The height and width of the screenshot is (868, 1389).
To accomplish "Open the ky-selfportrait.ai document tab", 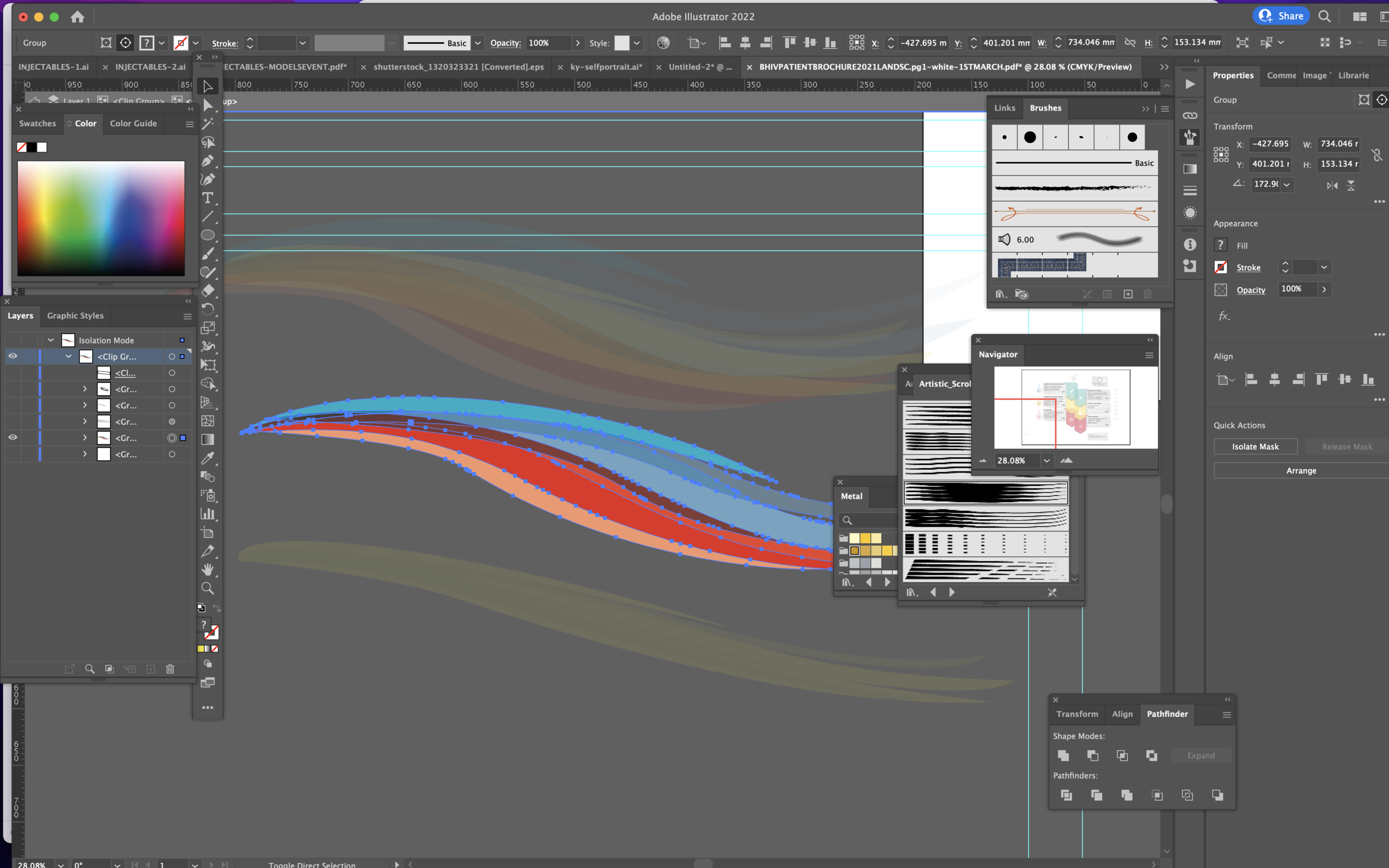I will pos(606,67).
